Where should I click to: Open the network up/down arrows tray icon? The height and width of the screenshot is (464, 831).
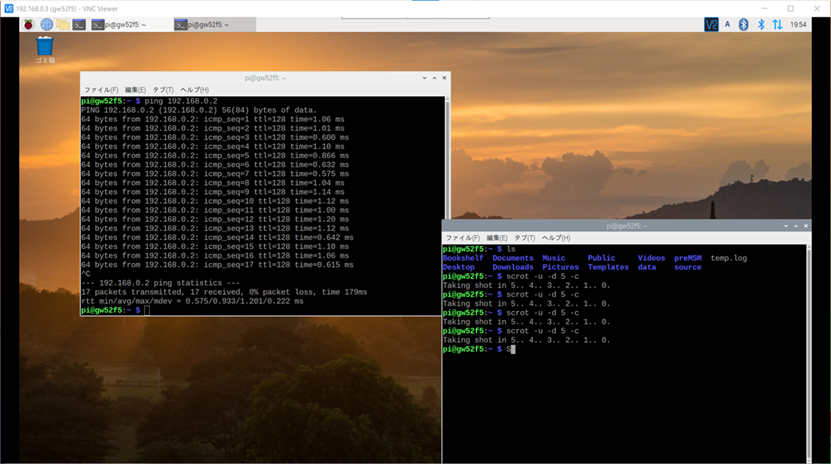pos(777,24)
